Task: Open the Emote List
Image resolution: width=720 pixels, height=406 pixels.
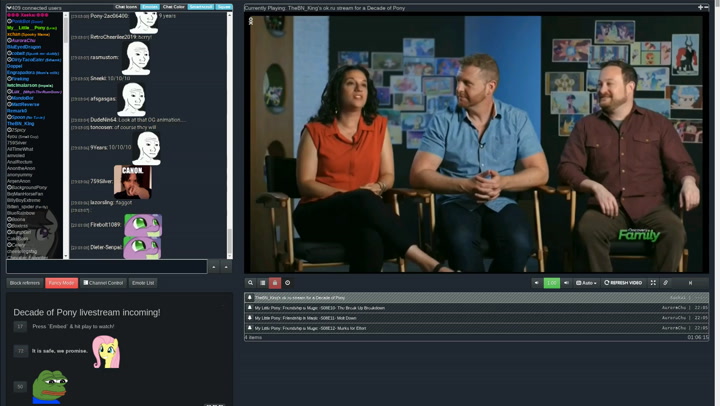Action: [143, 283]
